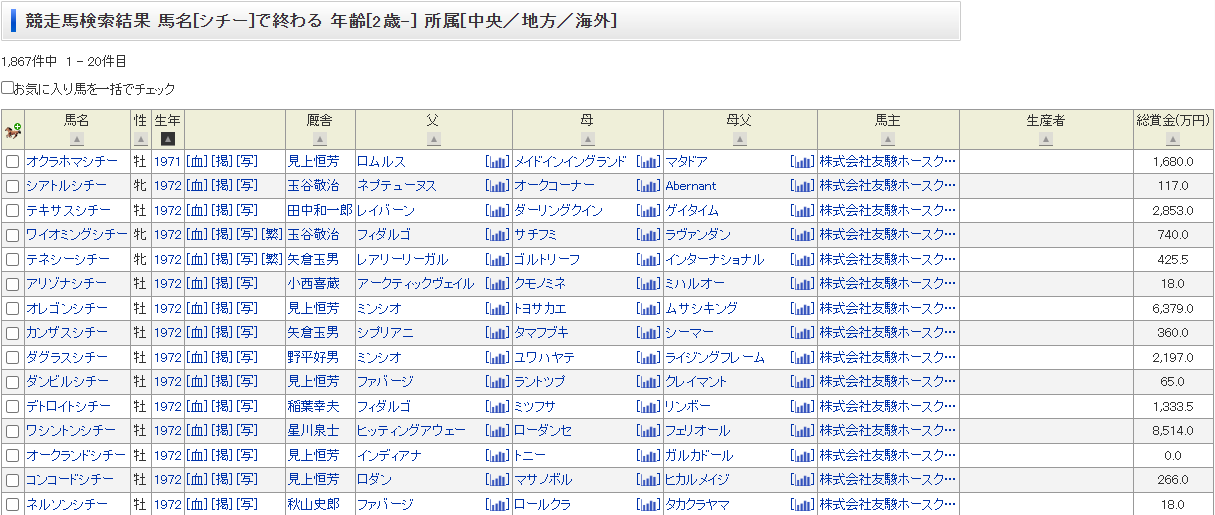Sort by 性 column arrow
The image size is (1215, 515).
click(x=140, y=139)
